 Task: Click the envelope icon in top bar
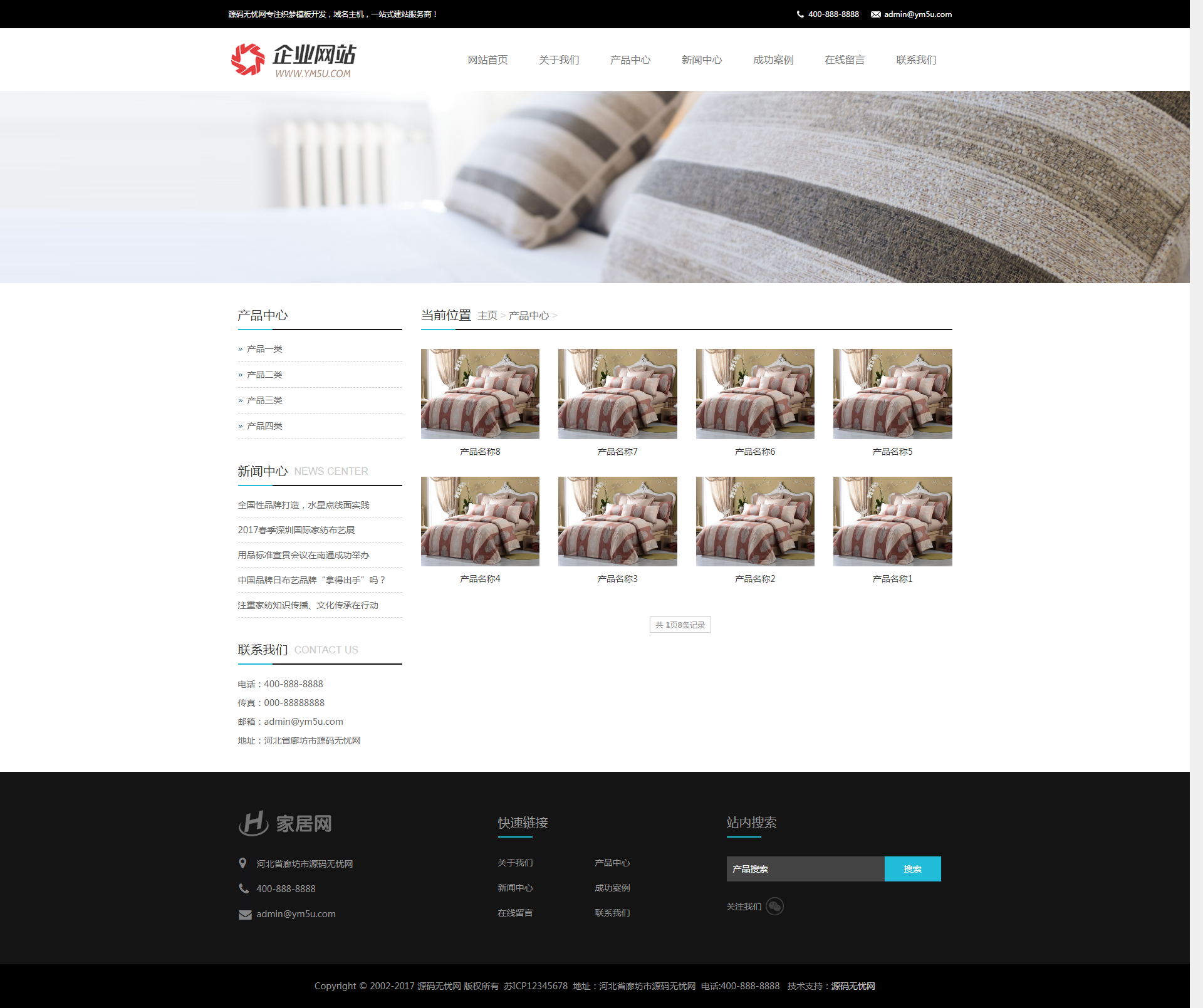click(875, 14)
